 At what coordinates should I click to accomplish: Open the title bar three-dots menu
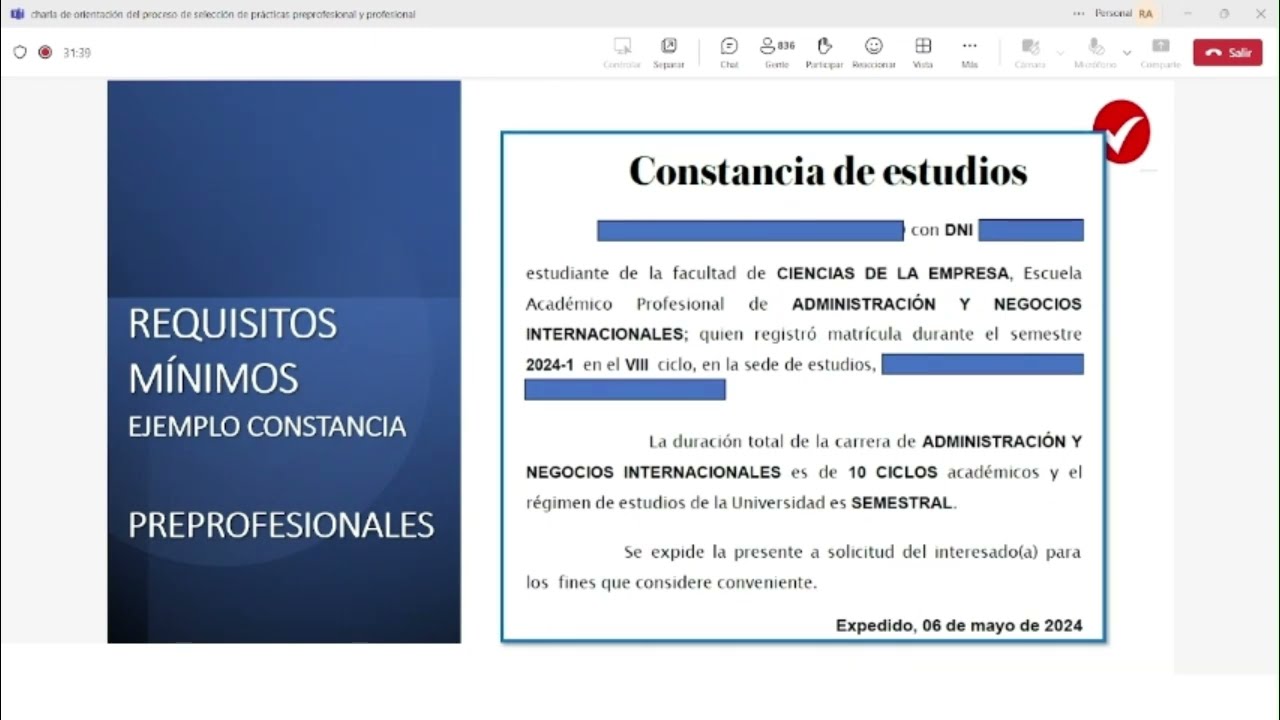1078,14
